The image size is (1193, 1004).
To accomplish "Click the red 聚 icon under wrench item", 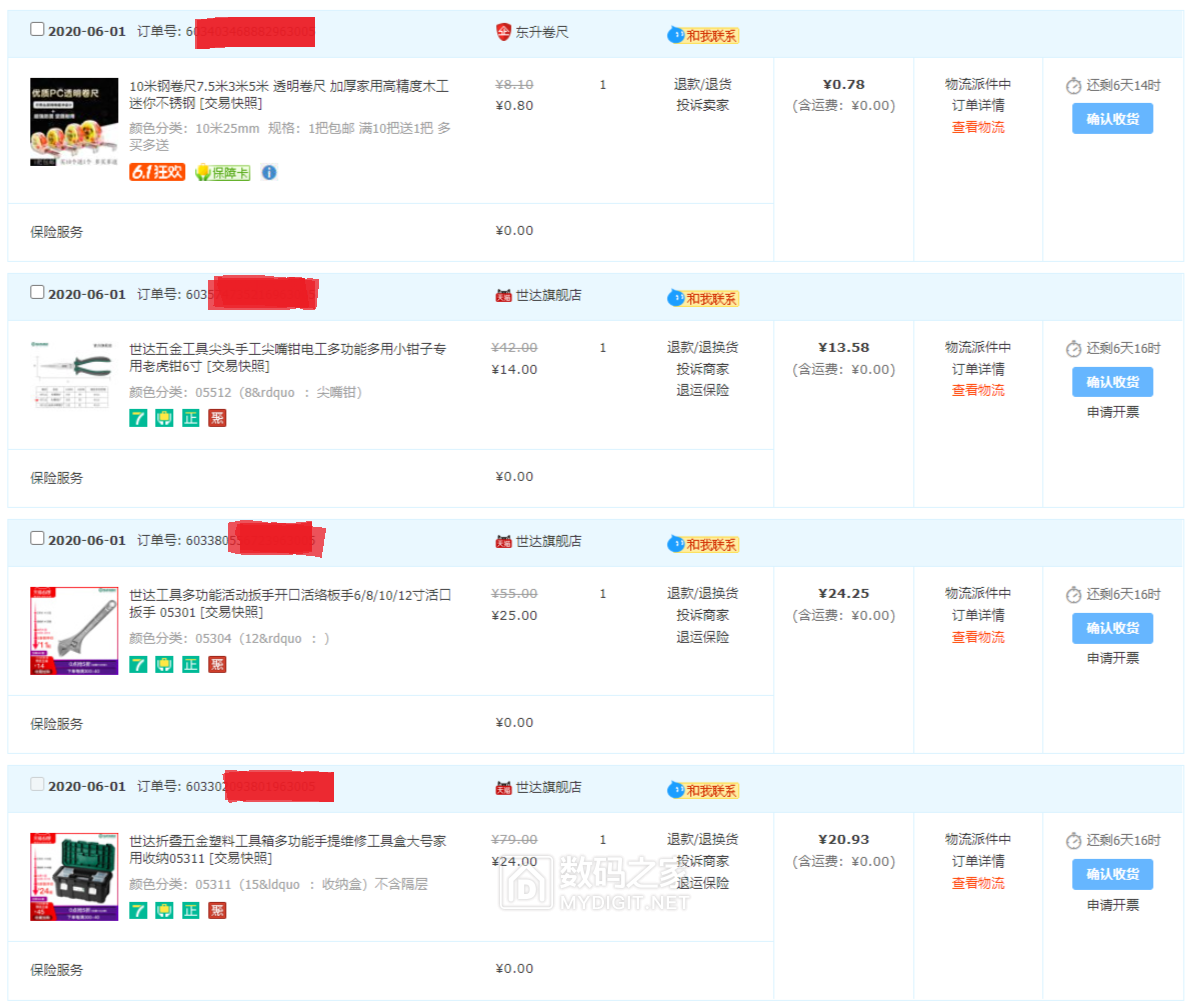I will (217, 664).
